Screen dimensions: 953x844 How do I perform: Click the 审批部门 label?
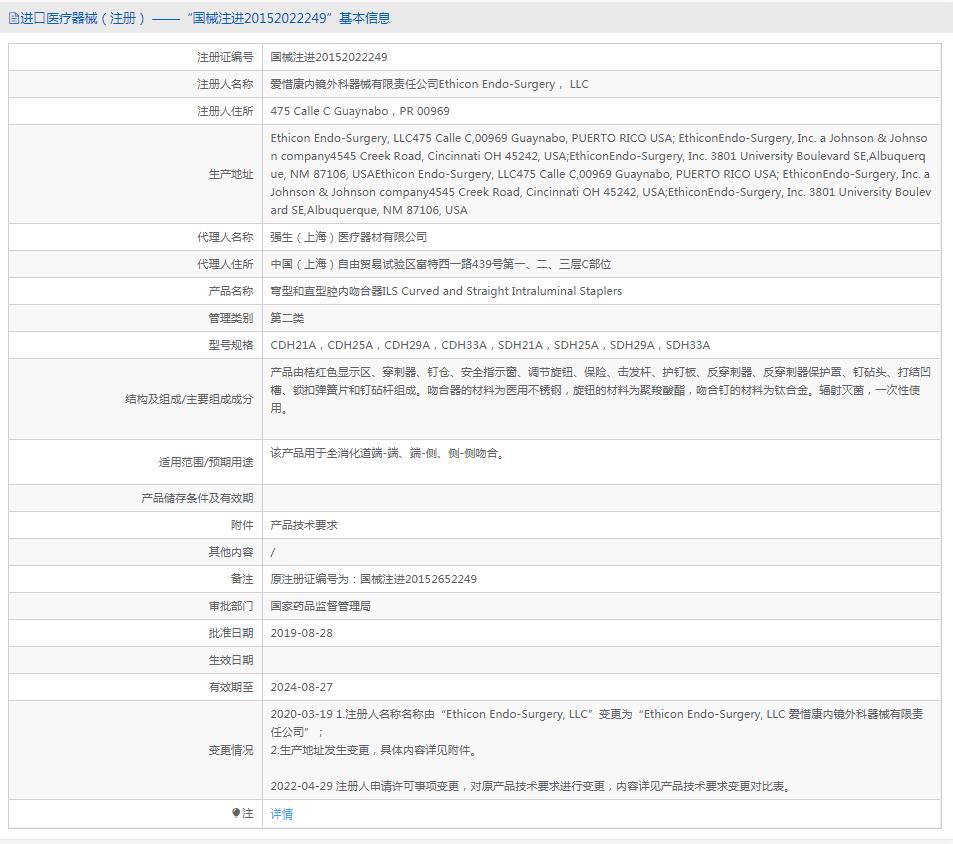231,606
